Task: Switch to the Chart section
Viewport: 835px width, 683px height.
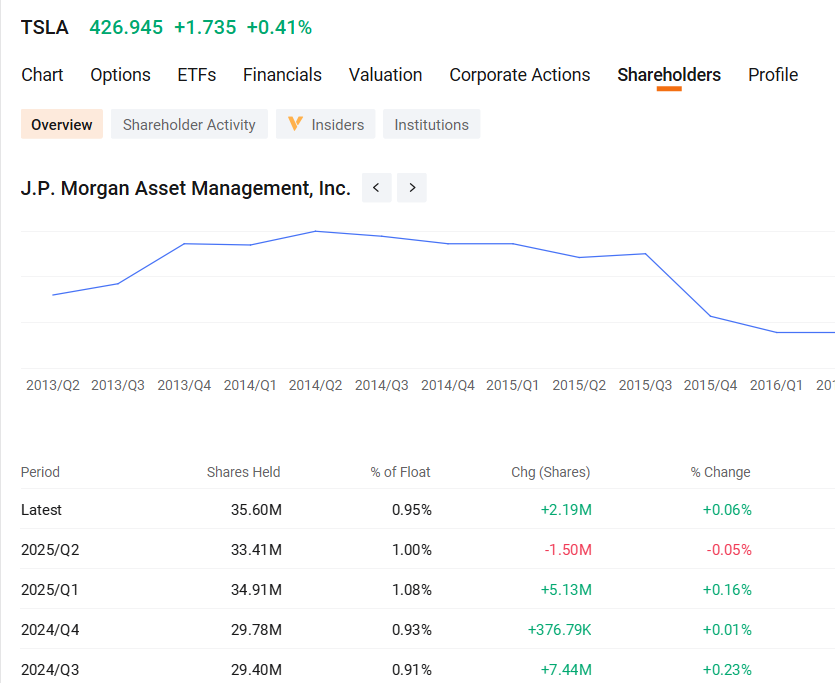Action: coord(42,75)
